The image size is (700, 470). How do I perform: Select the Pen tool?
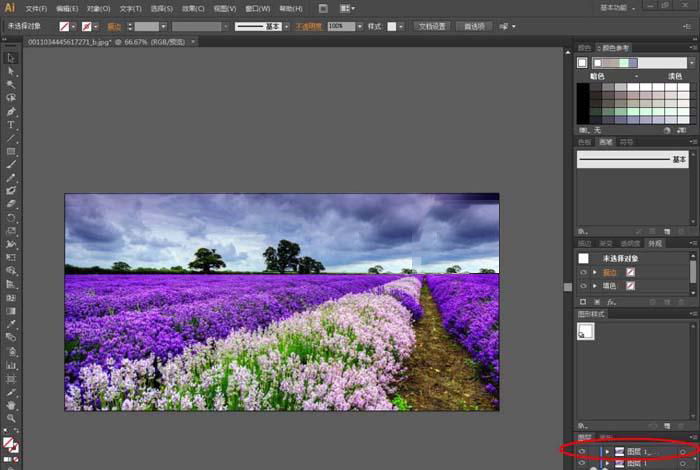coord(11,112)
